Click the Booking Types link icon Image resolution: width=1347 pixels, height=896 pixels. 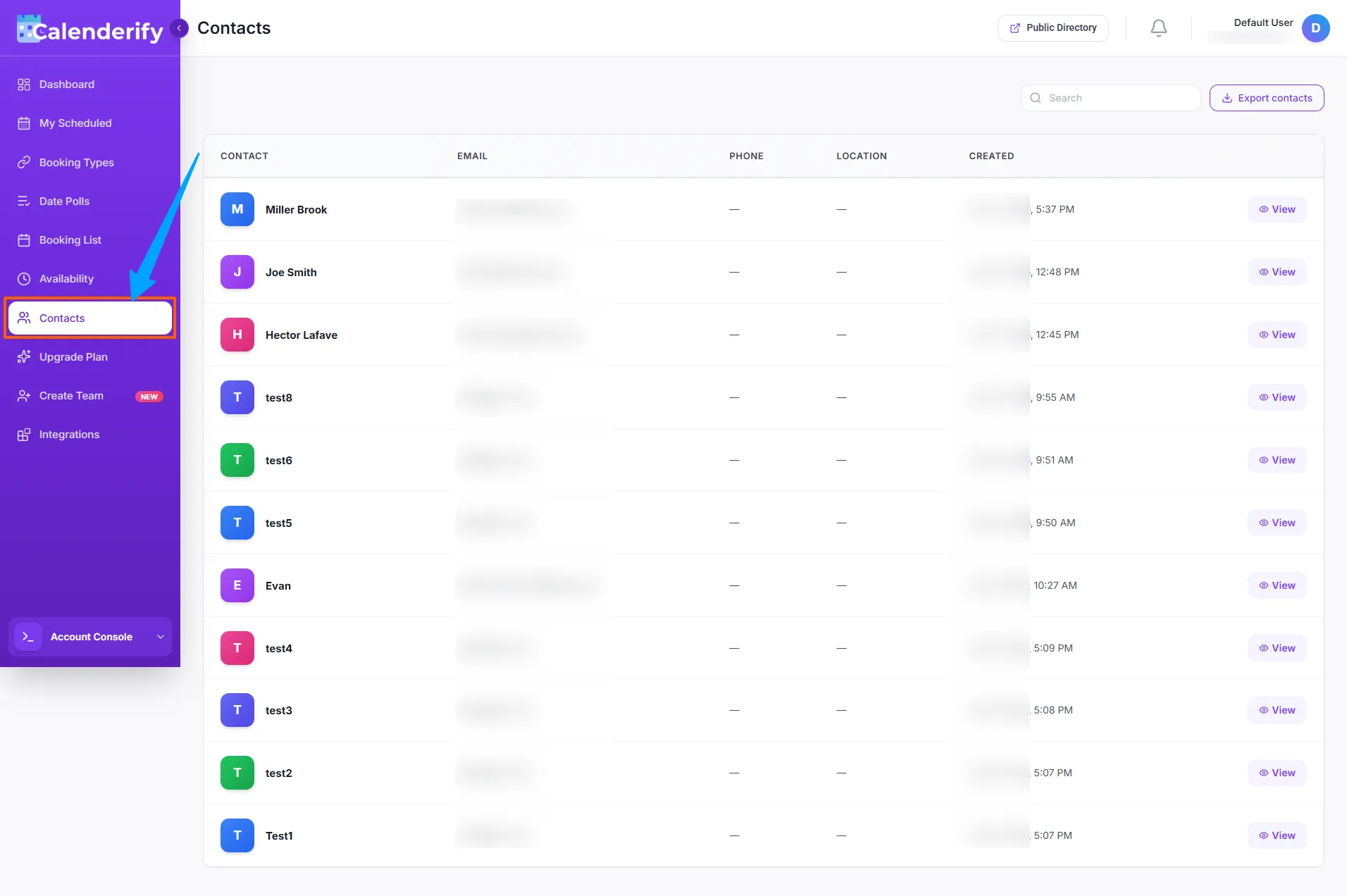pos(23,162)
